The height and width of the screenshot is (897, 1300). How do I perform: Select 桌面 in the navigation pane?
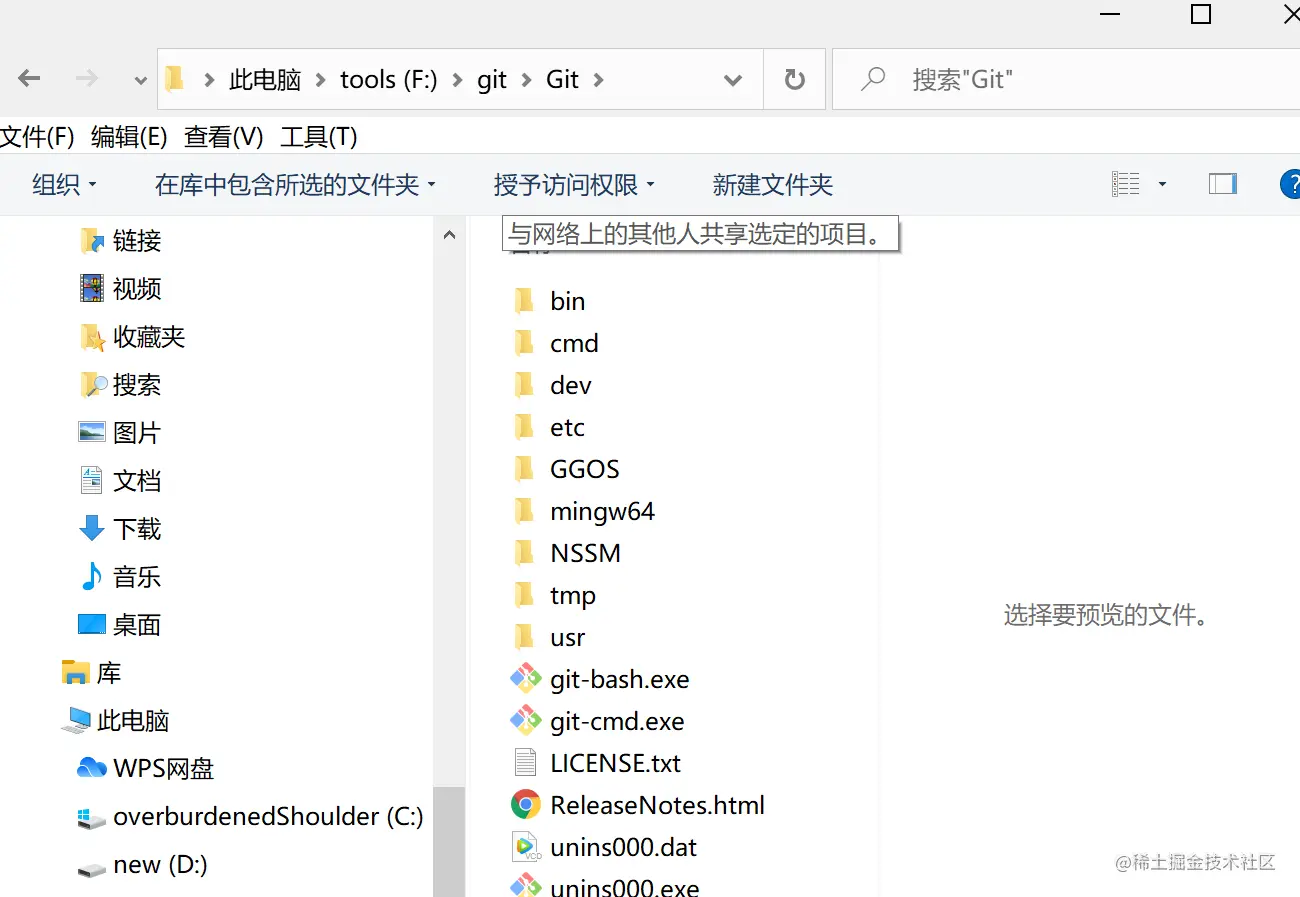pos(120,624)
